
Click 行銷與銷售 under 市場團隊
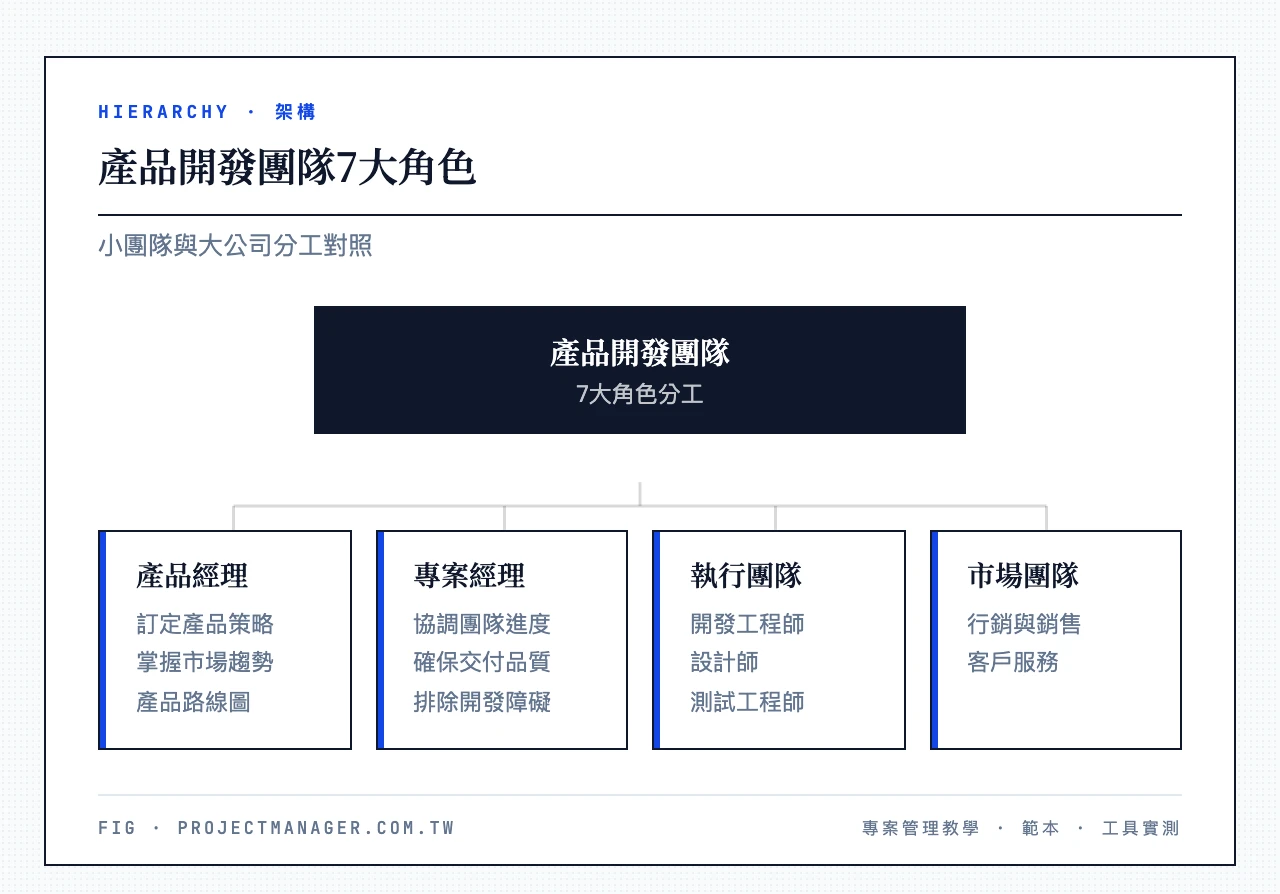(x=1024, y=624)
